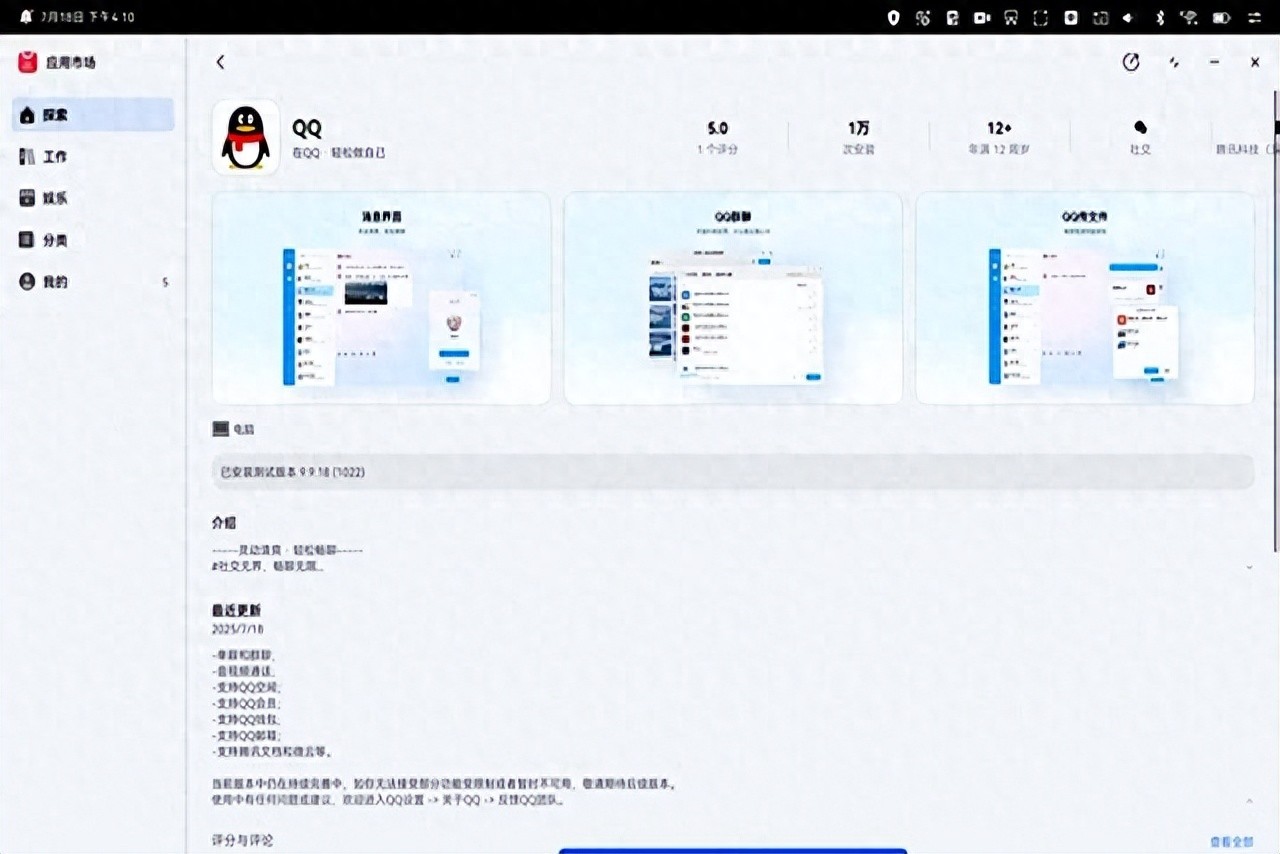Screen dimensions: 1280x854
Task: Click the dashed-square screenshot icon in status bar
Action: (x=1041, y=17)
